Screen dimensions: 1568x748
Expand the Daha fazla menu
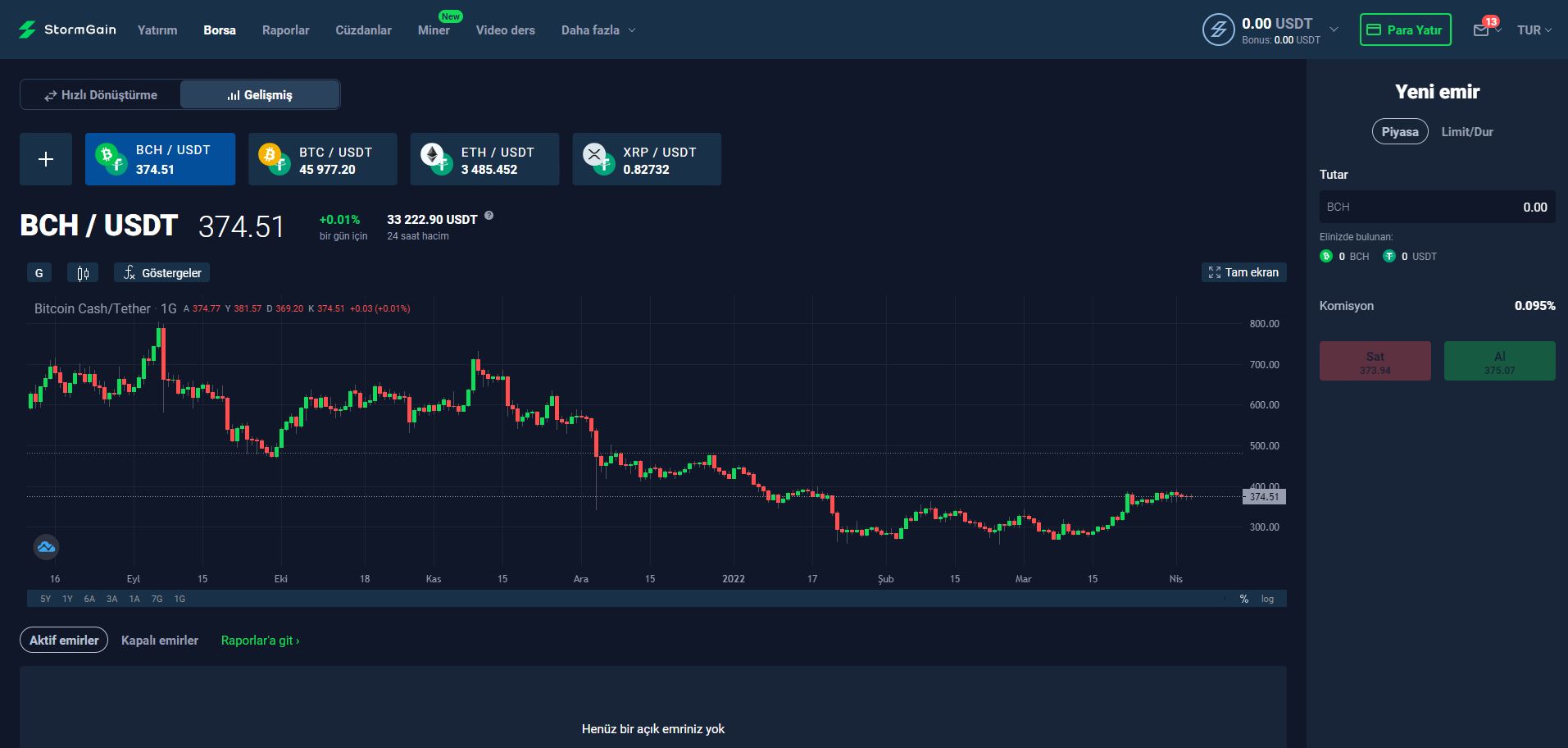(x=598, y=30)
